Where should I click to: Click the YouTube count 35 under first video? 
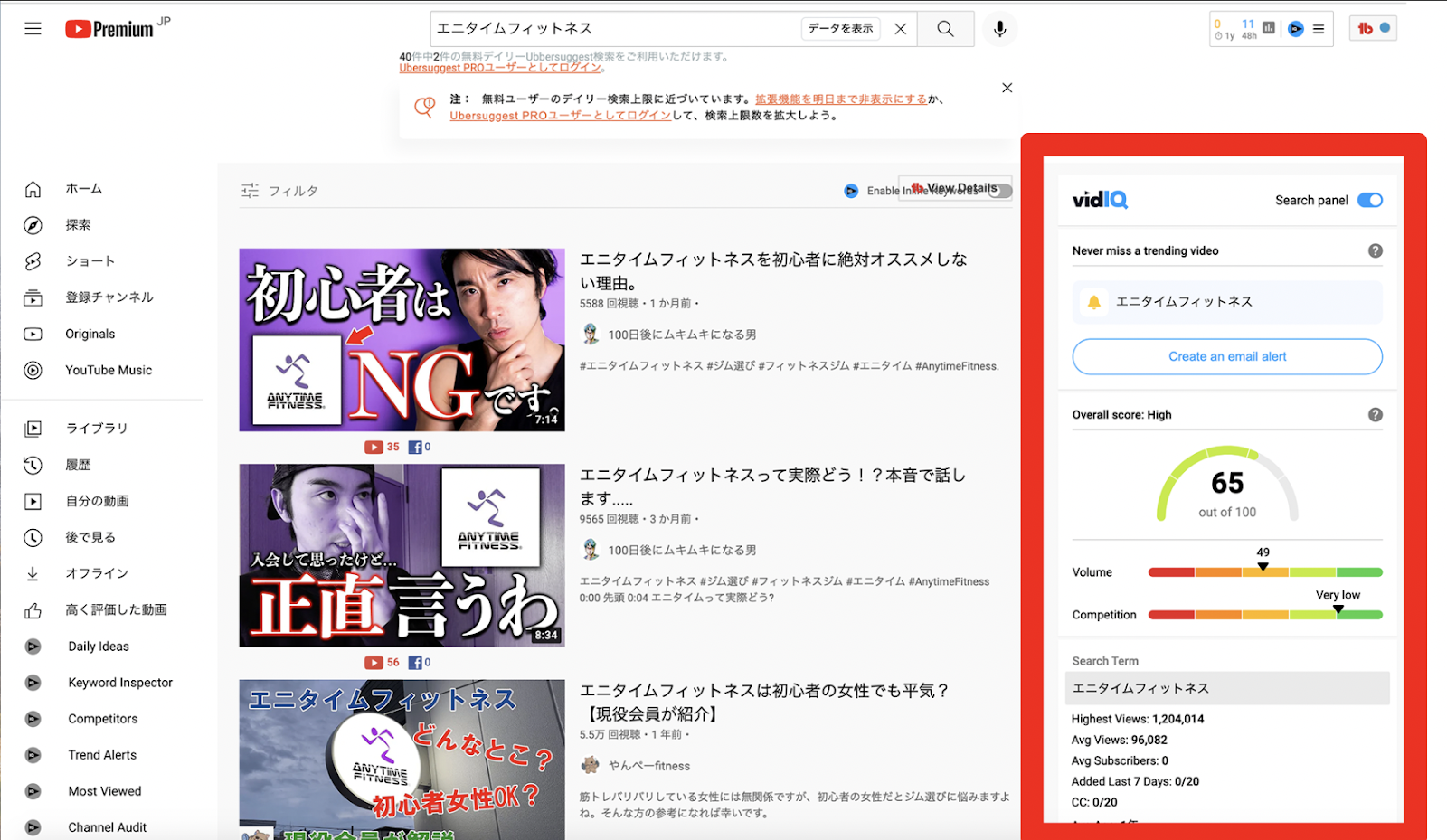coord(382,447)
